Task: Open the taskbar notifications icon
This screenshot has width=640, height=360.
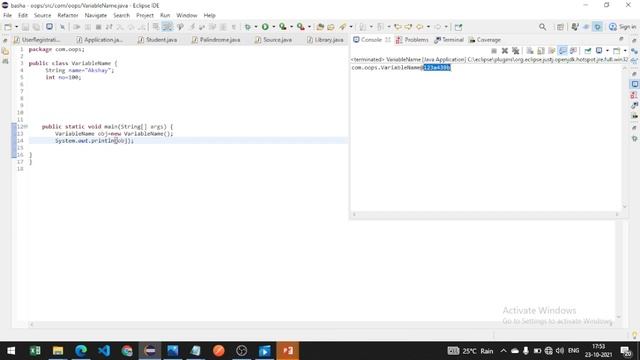Action: (x=626, y=351)
